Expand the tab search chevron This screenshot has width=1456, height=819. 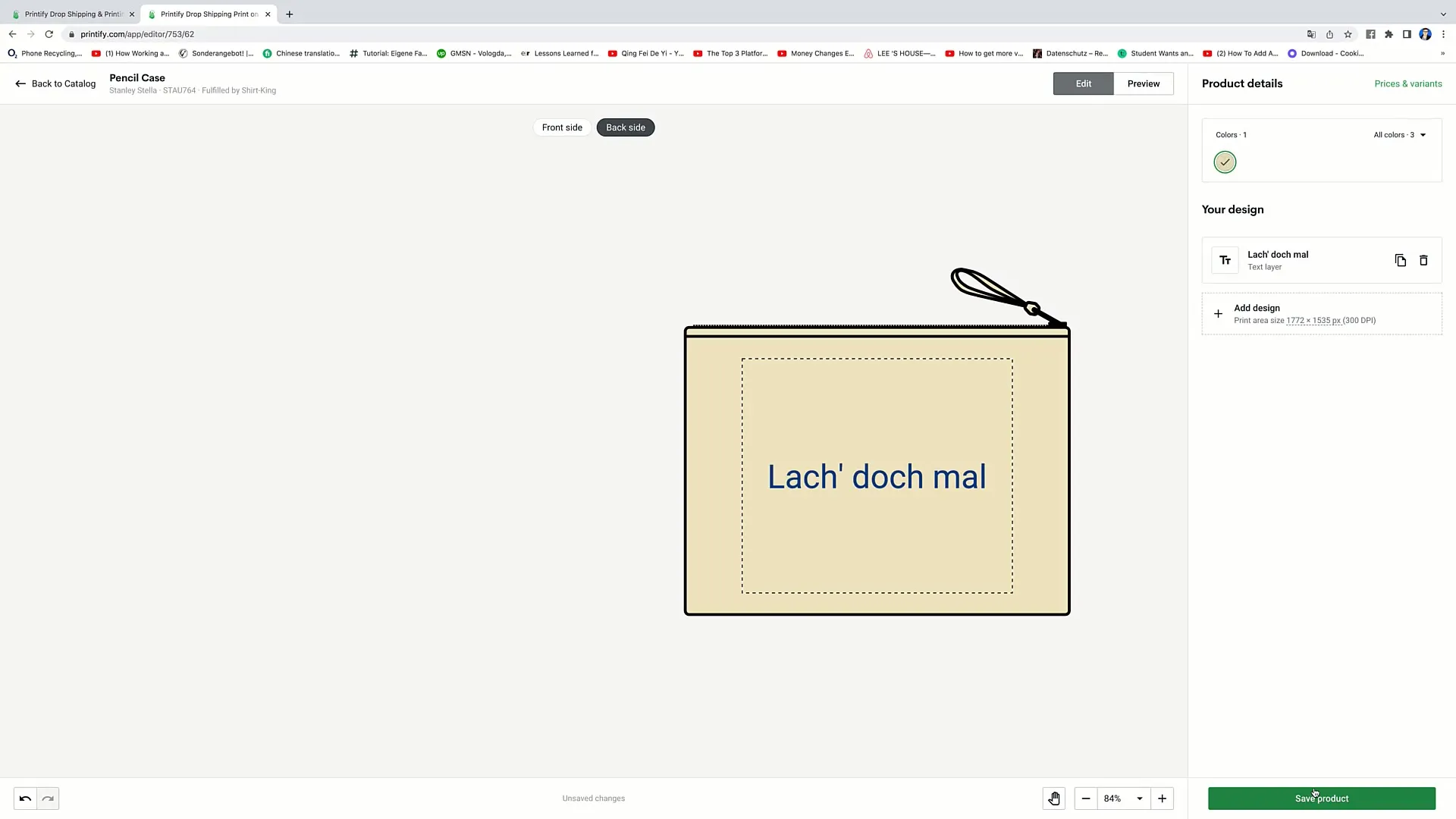pos(1443,14)
